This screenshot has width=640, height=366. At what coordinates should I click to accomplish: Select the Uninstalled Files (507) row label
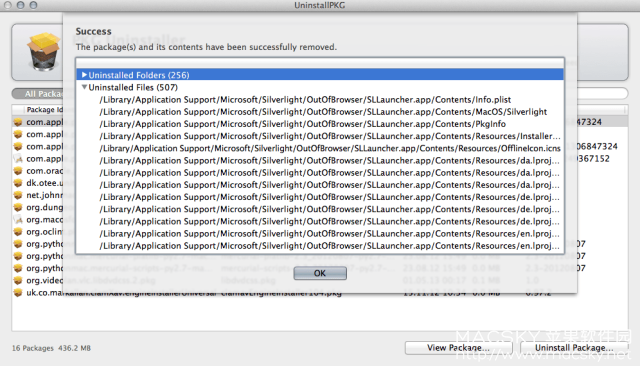133,87
